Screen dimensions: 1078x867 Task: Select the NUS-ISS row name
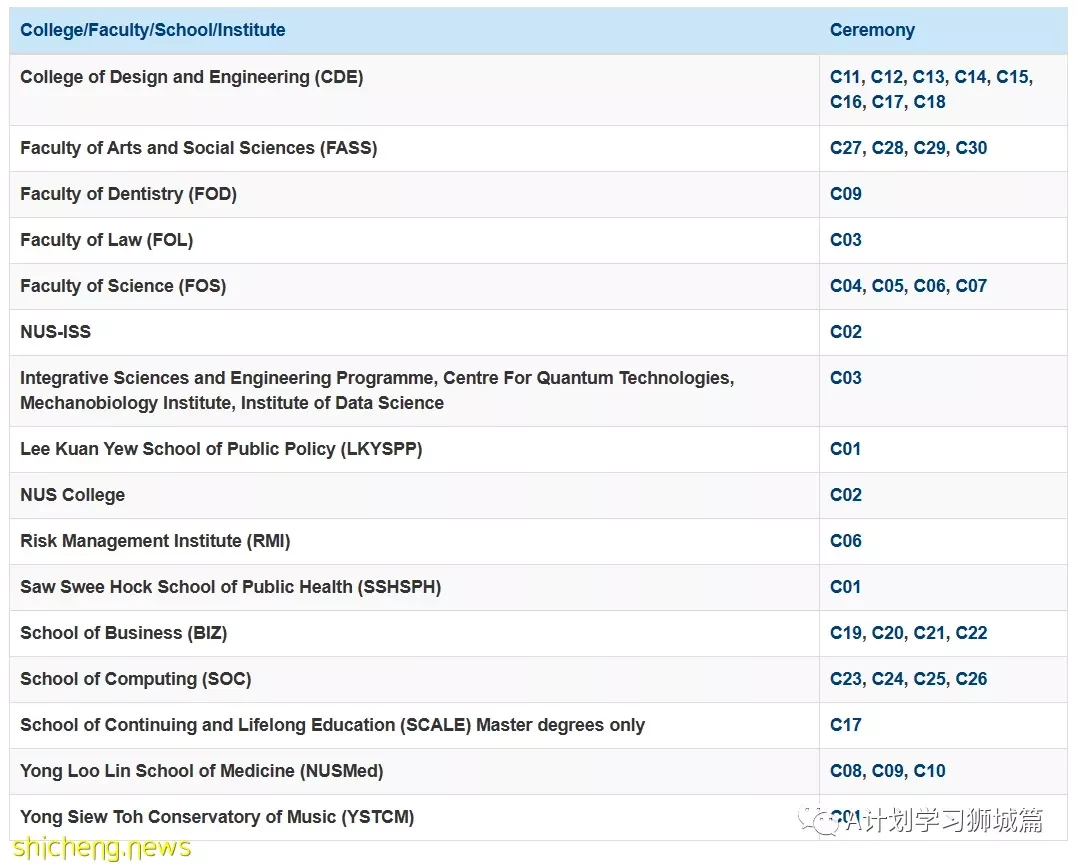pos(56,332)
